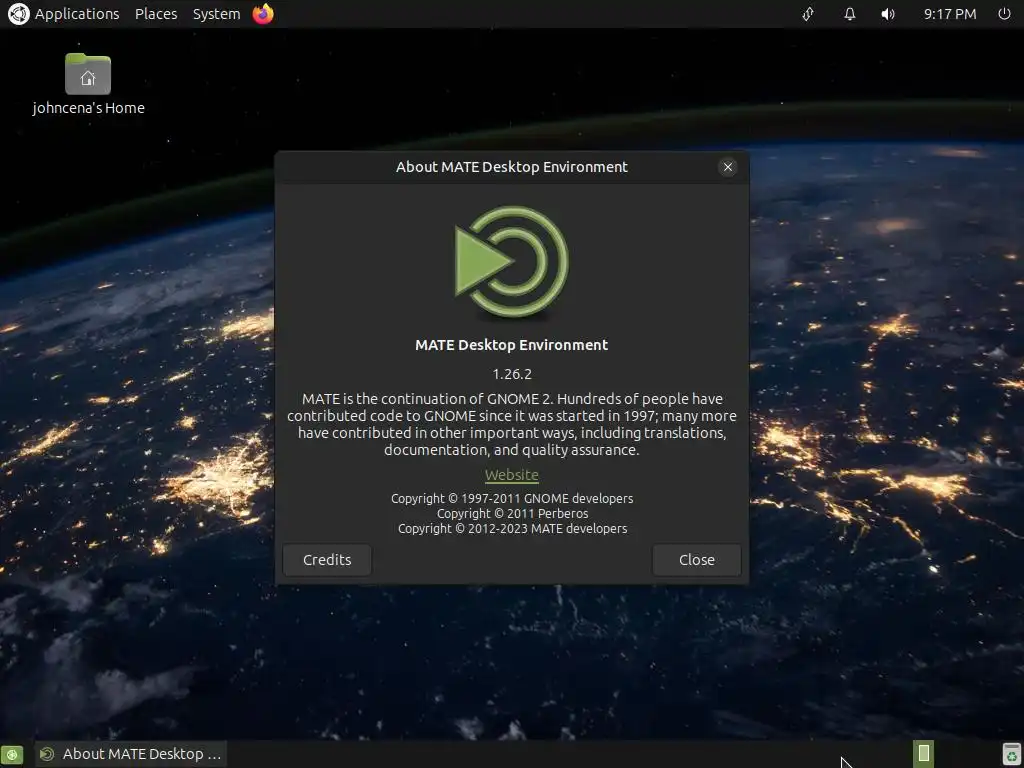Click 'Copyright © 2012-2023 MATE developers' text
Screen dimensions: 1024x768
click(x=513, y=528)
